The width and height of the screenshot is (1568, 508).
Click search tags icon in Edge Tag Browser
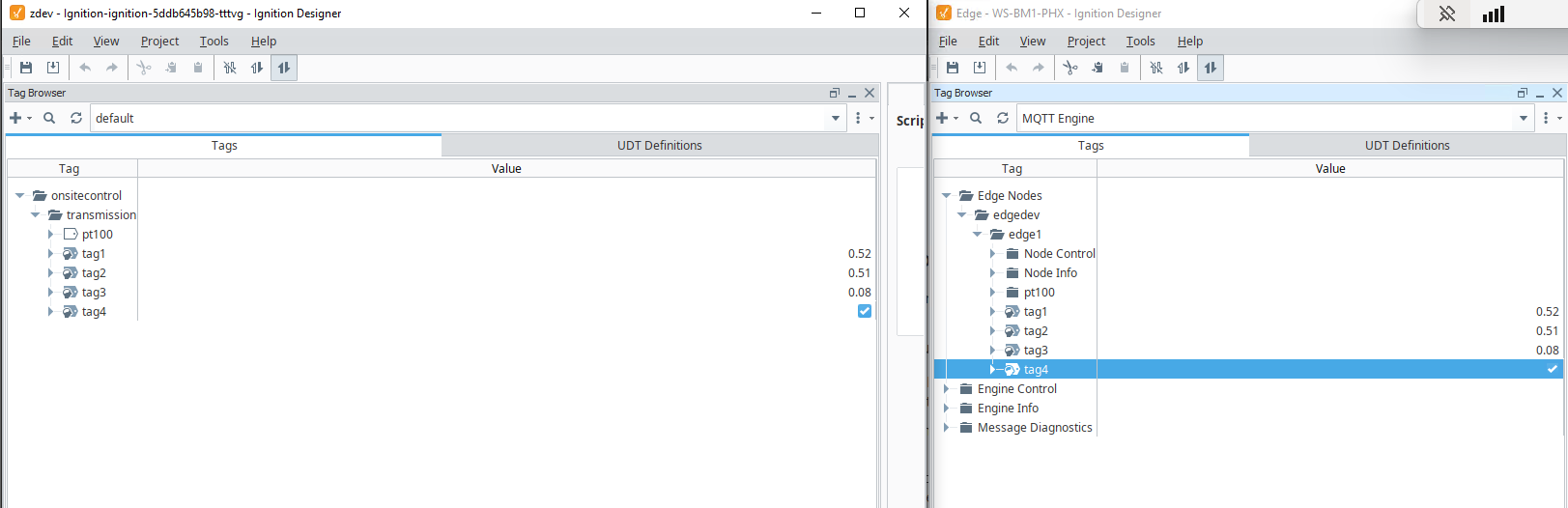click(x=976, y=118)
